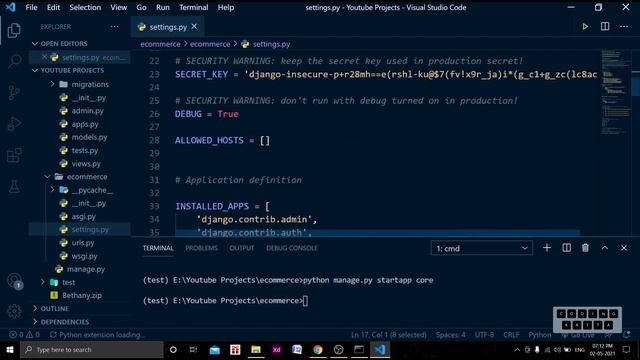Switch to the OUTPUT panel tab
This screenshot has width=640, height=360.
pos(242,248)
